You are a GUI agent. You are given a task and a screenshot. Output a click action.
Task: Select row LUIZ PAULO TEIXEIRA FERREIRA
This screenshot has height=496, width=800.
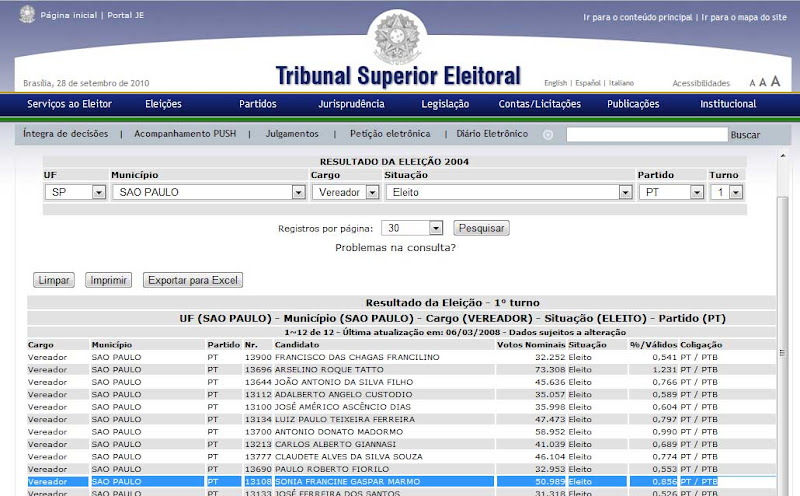point(401,419)
